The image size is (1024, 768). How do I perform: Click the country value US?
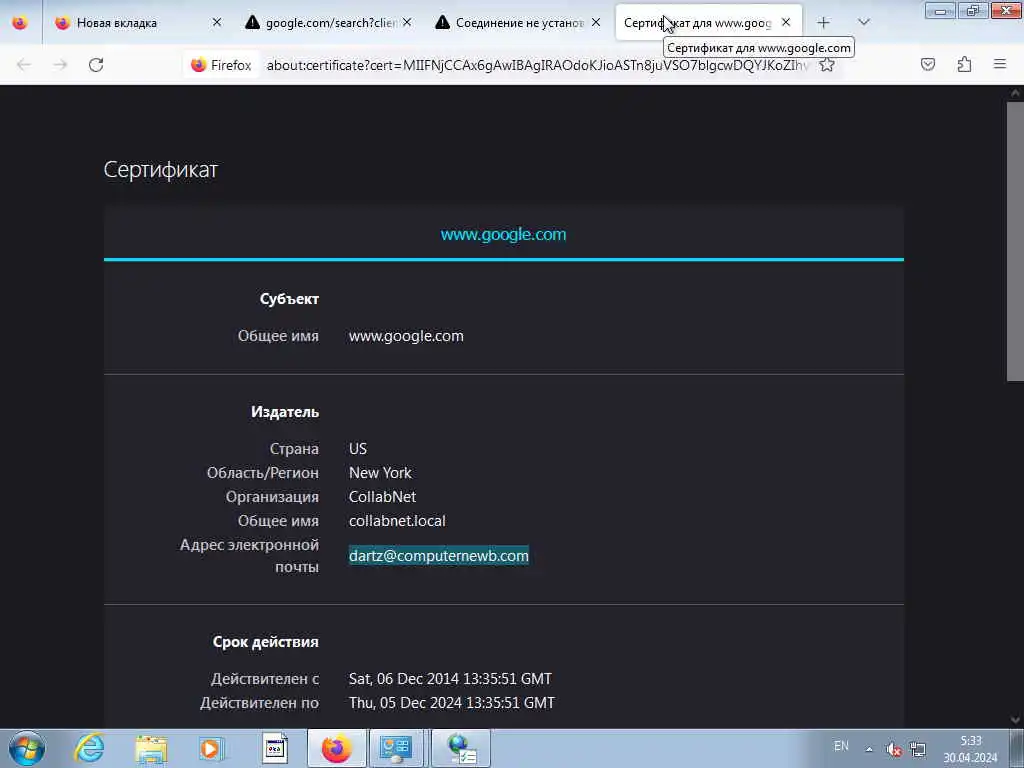pyautogui.click(x=358, y=449)
